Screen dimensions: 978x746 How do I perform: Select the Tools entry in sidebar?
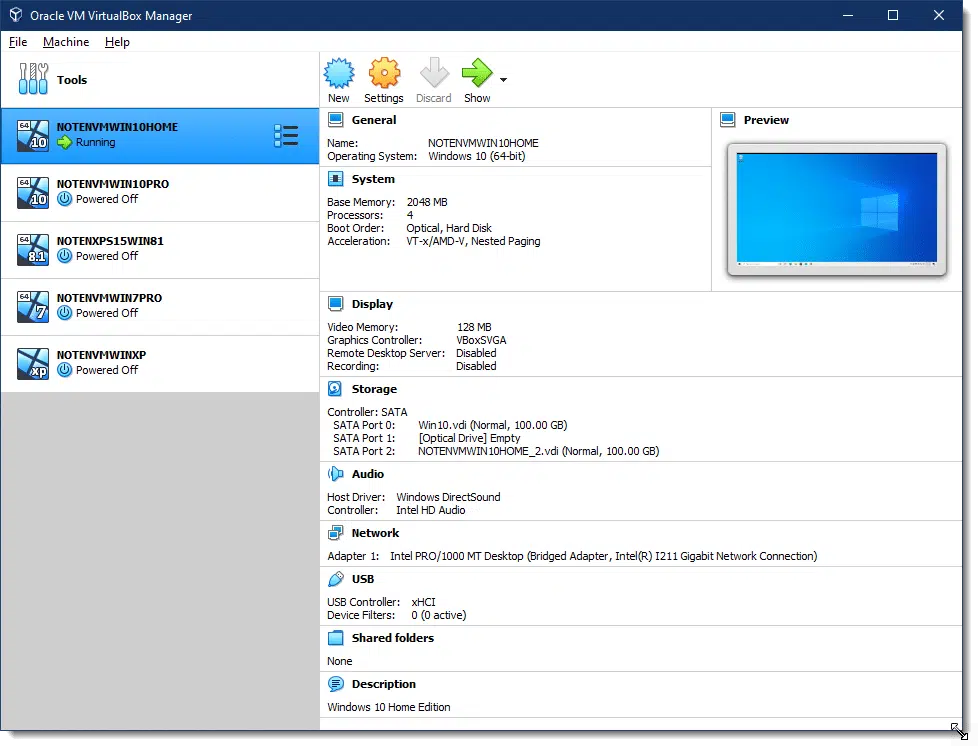pos(160,80)
